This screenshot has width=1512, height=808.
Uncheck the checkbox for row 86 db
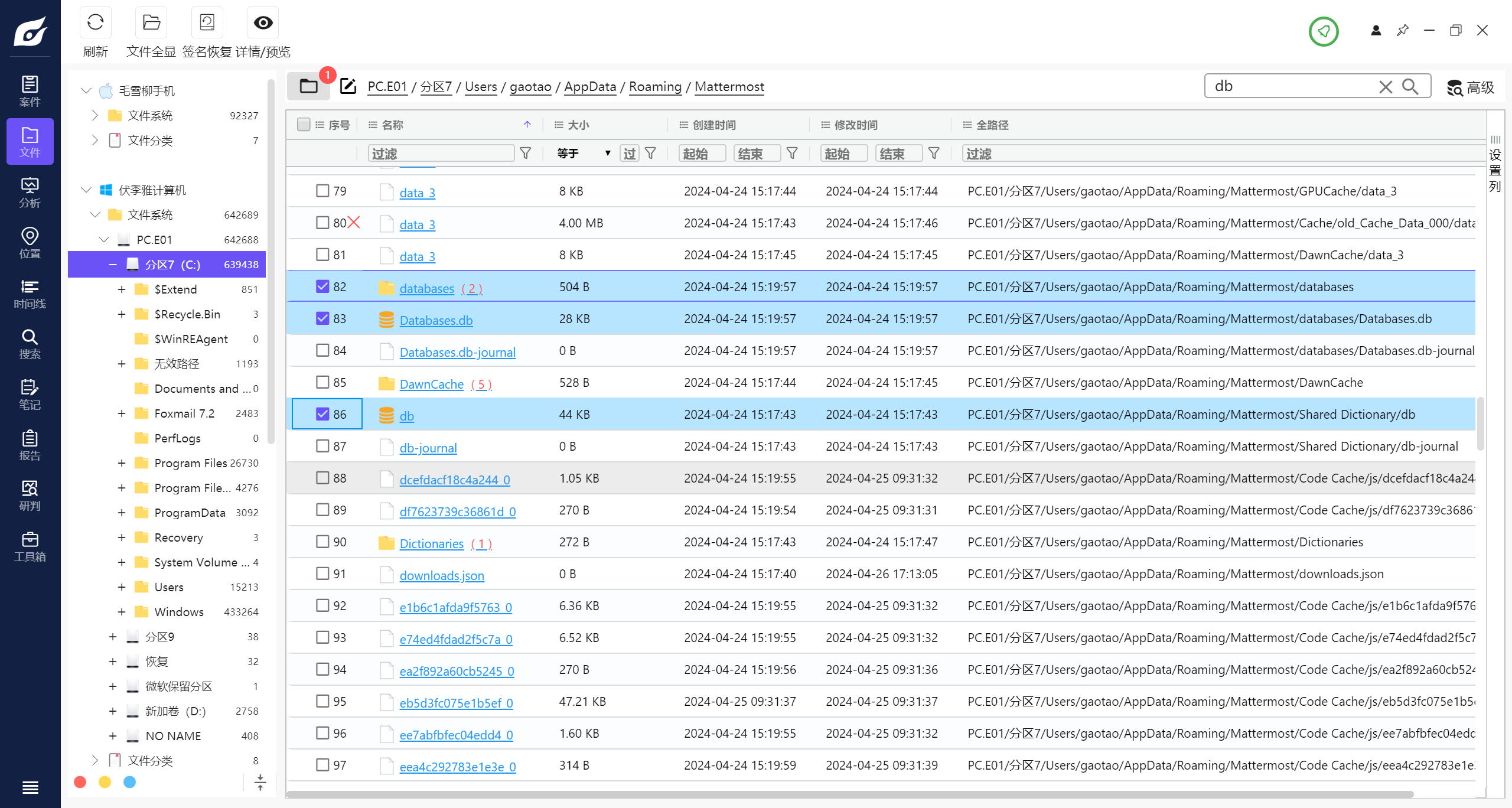[322, 414]
